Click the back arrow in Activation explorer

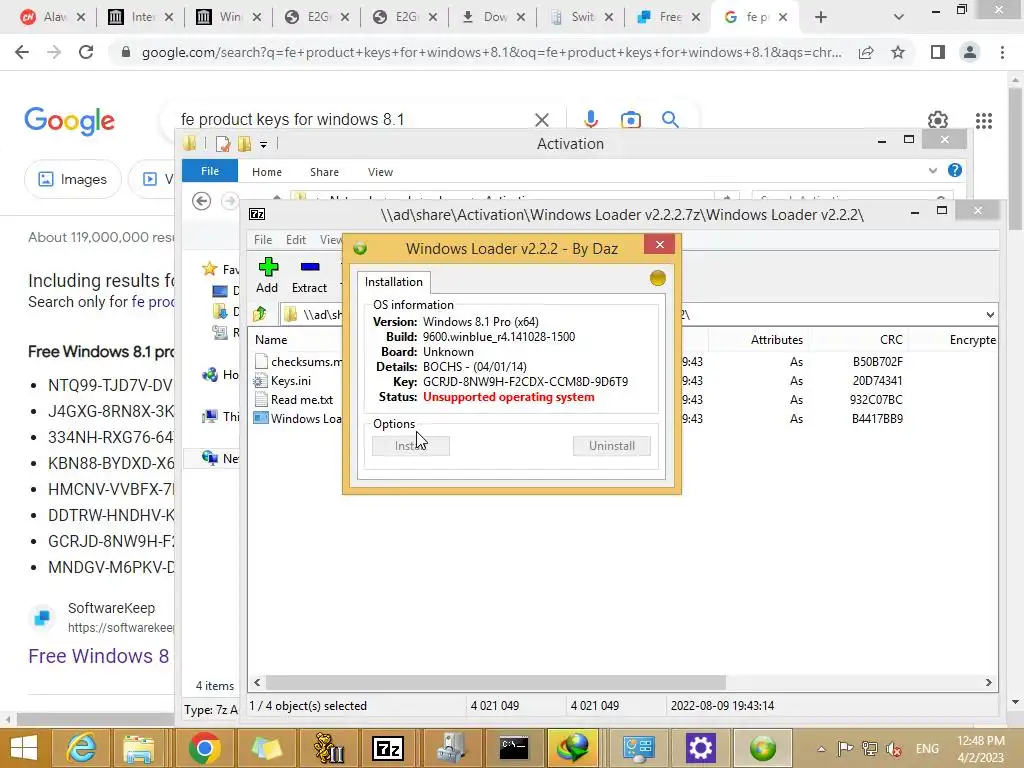click(x=201, y=201)
